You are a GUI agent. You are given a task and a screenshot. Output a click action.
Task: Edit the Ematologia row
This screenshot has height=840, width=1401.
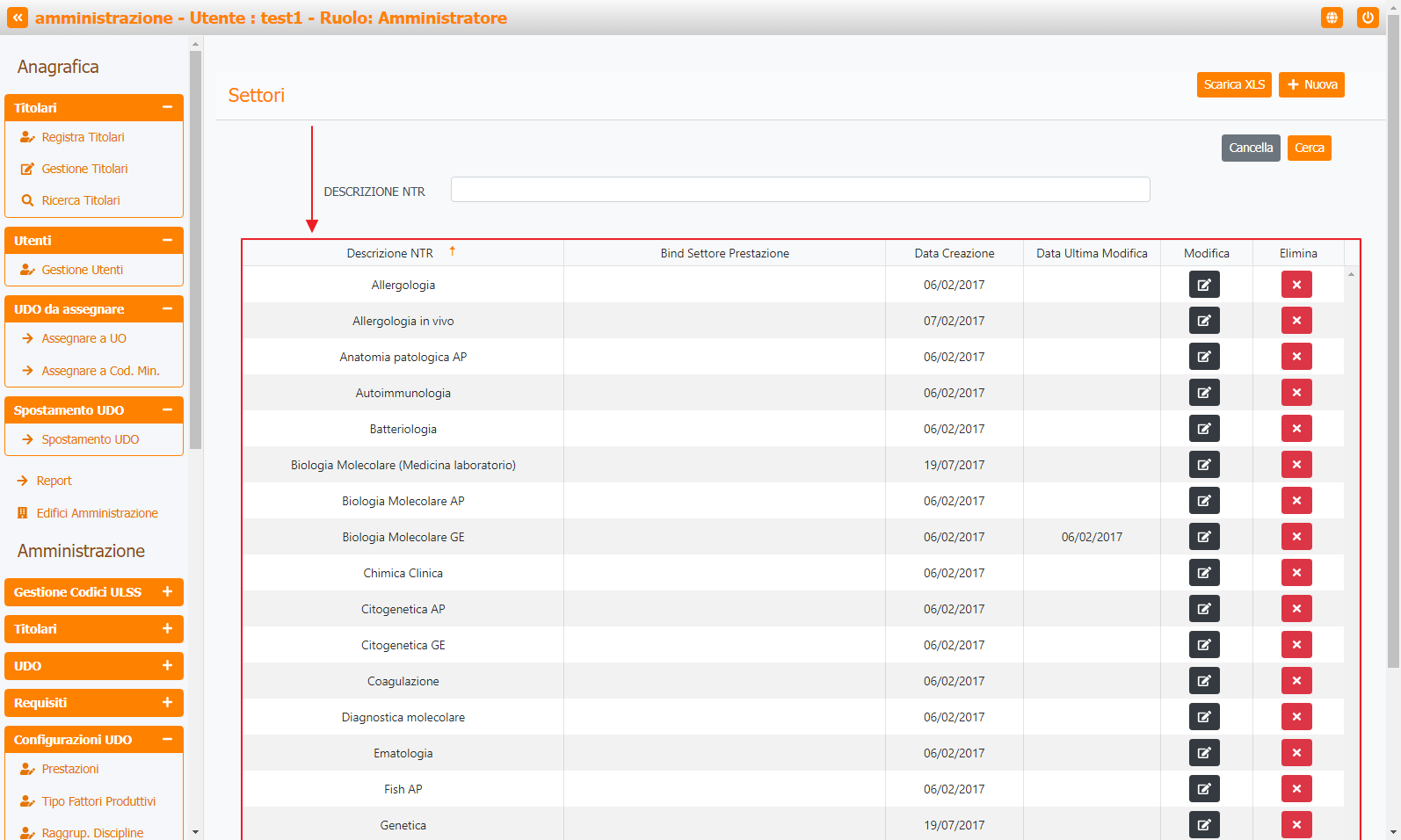[1203, 753]
